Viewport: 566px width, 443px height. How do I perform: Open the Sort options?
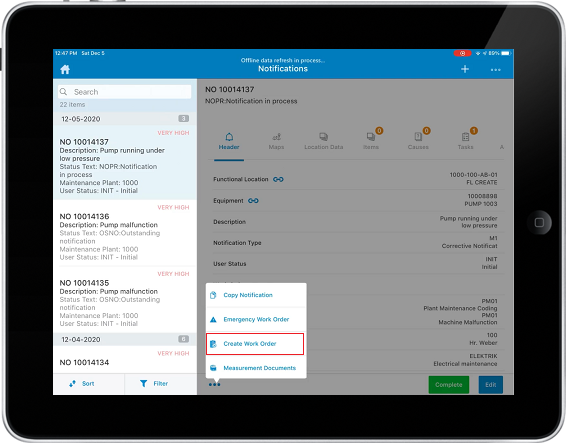tap(82, 383)
